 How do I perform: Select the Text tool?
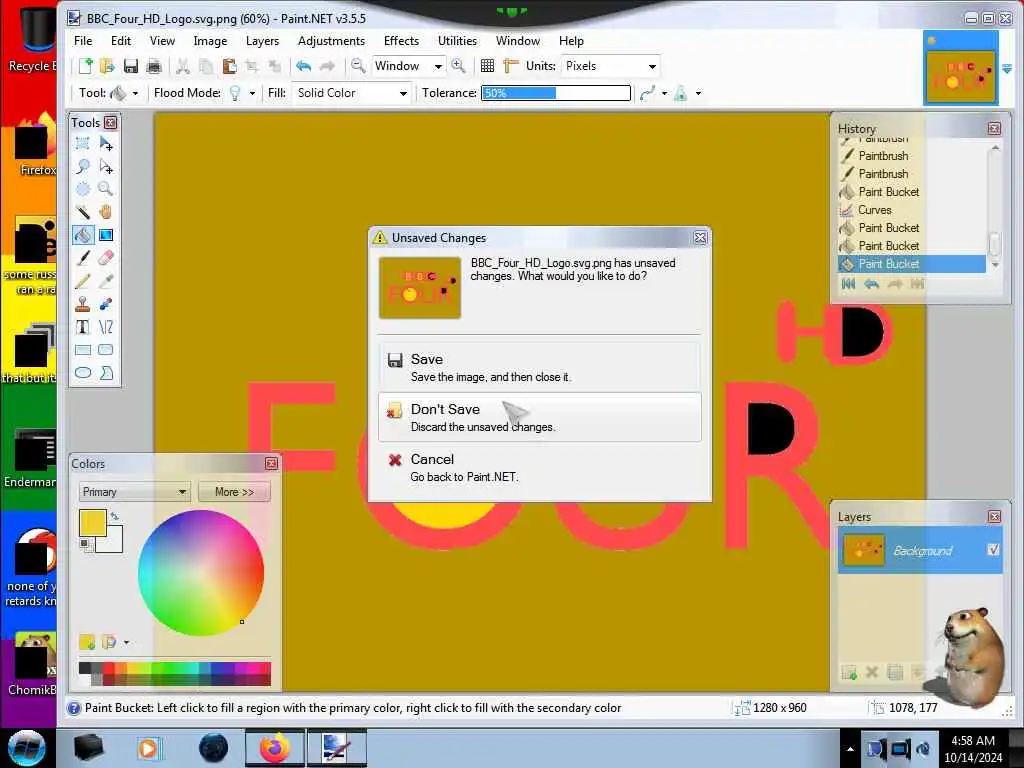tap(83, 327)
